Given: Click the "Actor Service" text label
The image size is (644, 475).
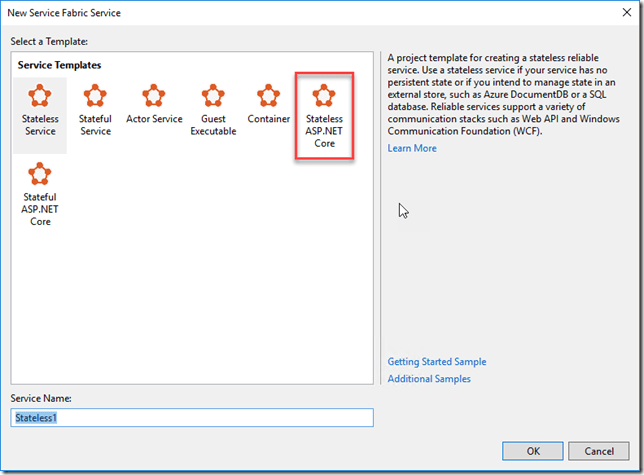Looking at the screenshot, I should point(153,119).
